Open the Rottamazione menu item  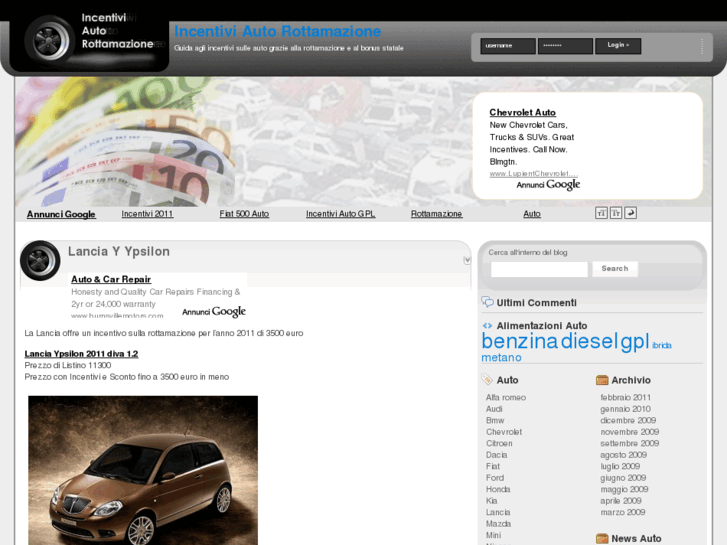436,214
